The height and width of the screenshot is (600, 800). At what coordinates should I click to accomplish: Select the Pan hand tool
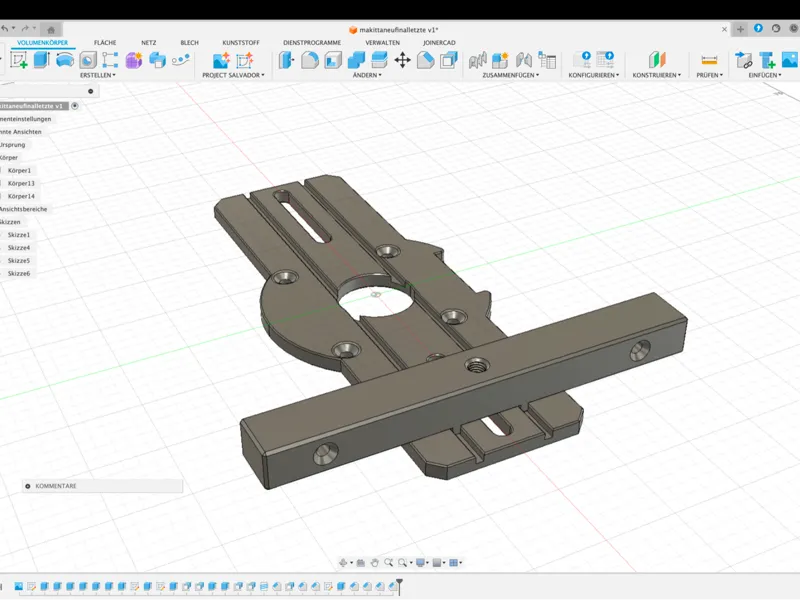tap(374, 562)
